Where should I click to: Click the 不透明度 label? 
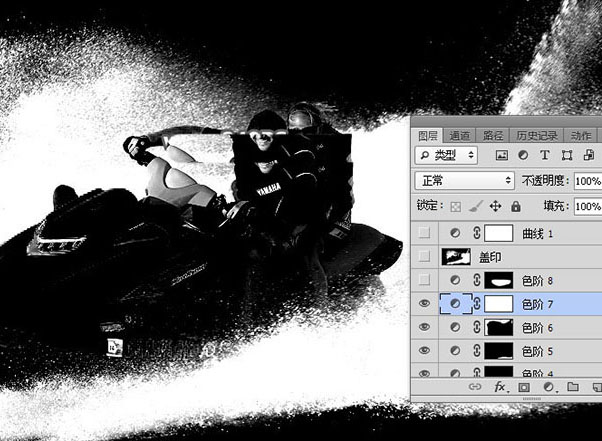click(545, 180)
